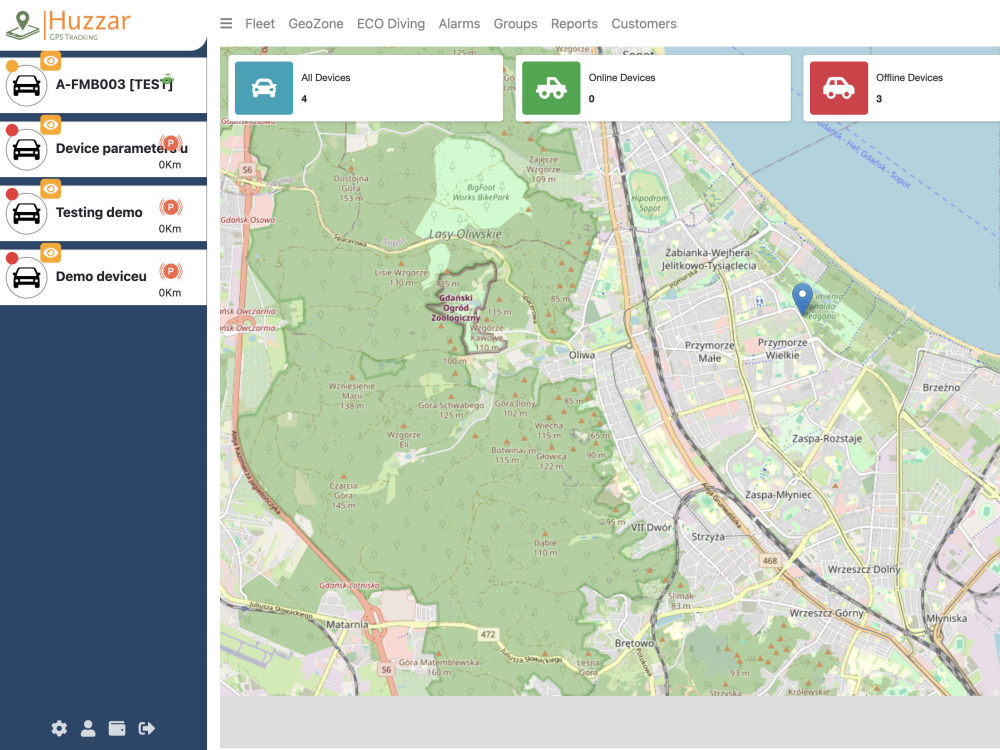The width and height of the screenshot is (1000, 750).
Task: Open the Reports menu
Action: [574, 23]
